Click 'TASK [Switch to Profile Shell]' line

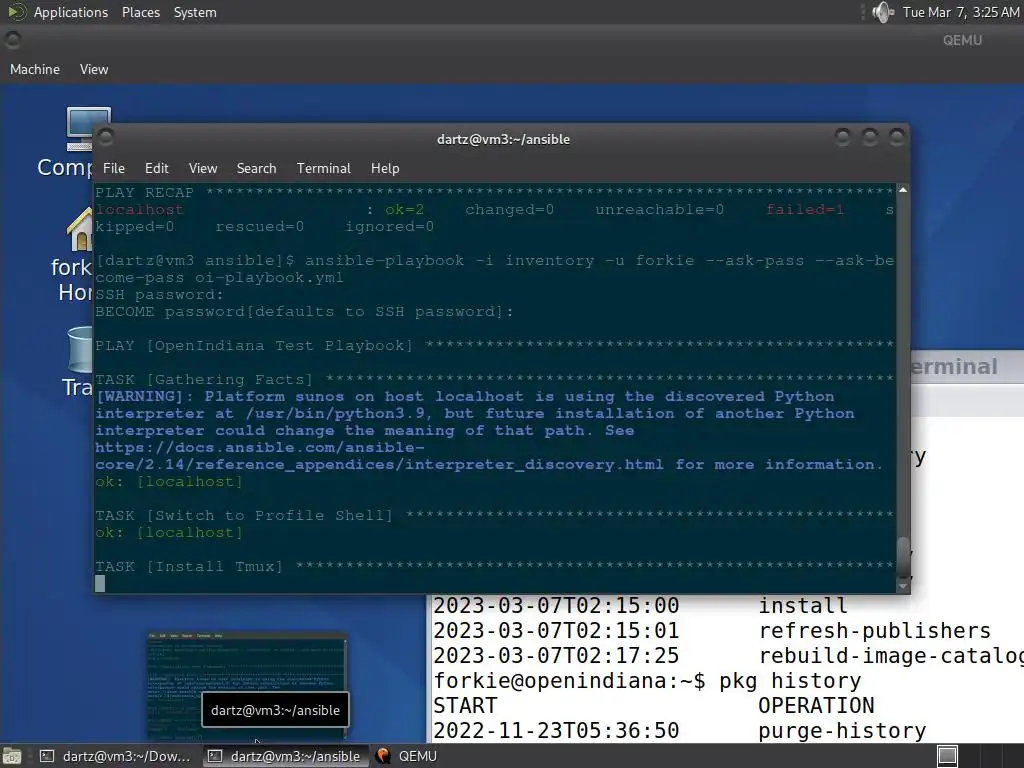(494, 515)
